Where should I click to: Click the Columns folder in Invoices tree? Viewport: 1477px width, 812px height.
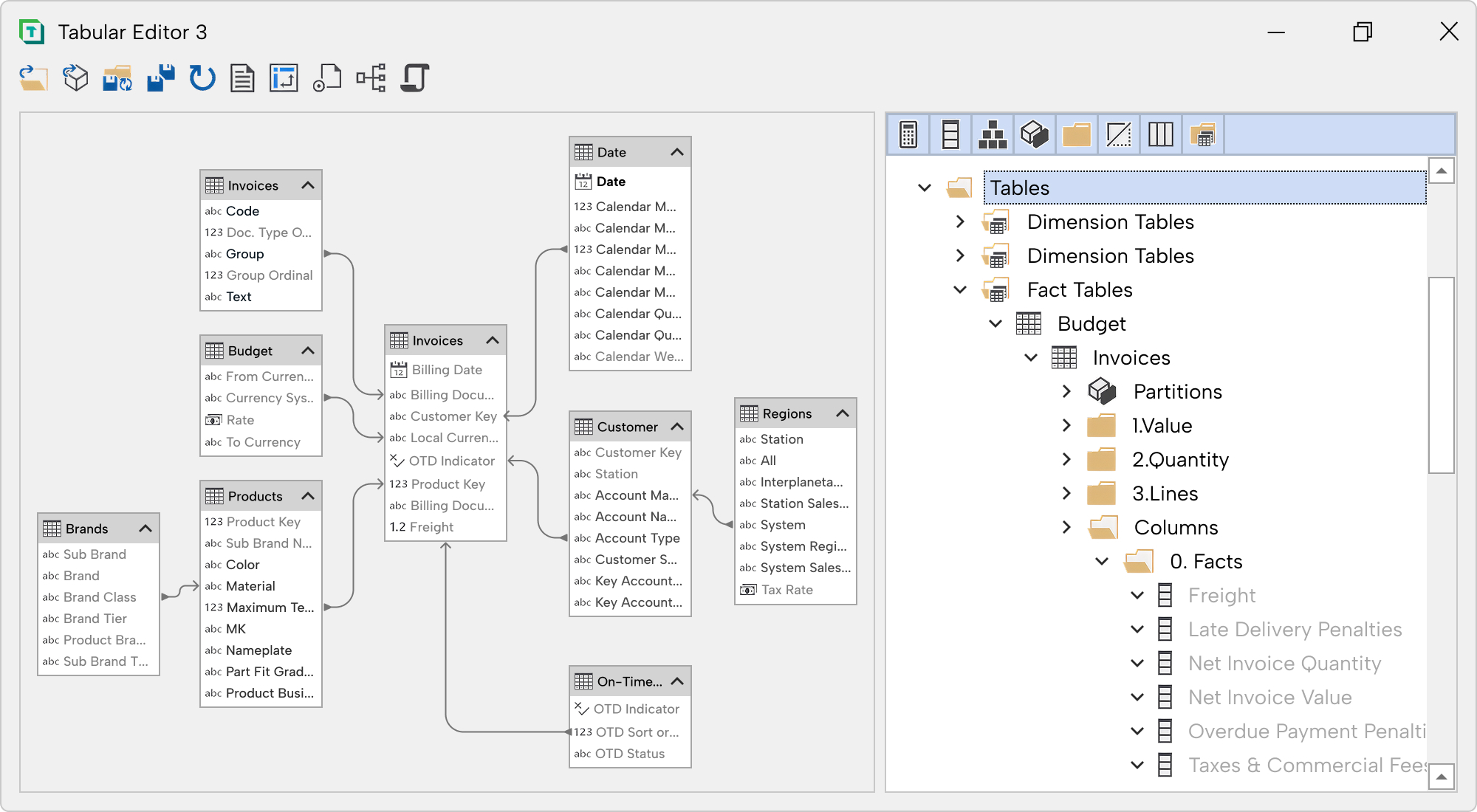click(x=1176, y=527)
